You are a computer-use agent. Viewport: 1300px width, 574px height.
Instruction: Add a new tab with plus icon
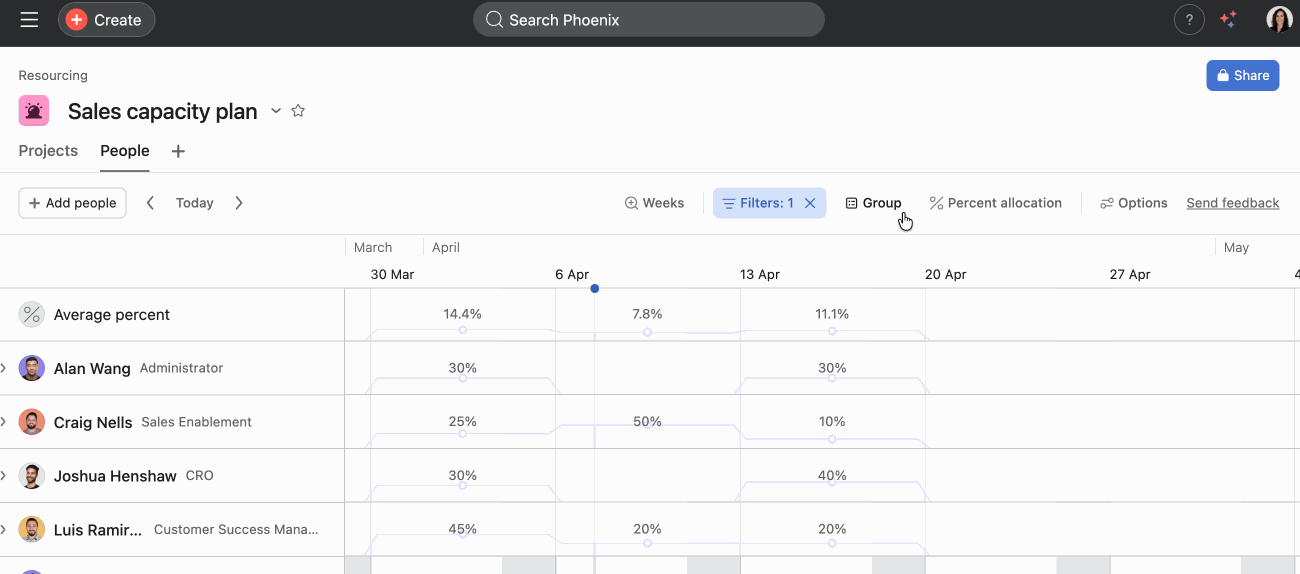[x=178, y=151]
